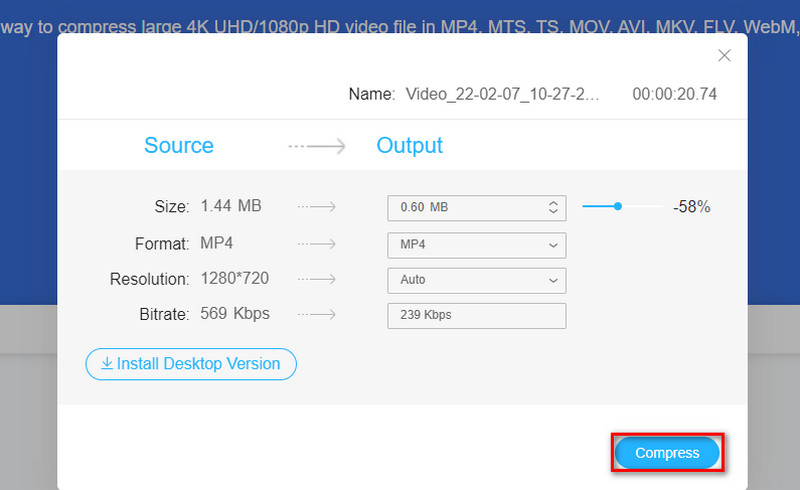
Task: Click the arrow icon in the Format row
Action: [x=316, y=245]
